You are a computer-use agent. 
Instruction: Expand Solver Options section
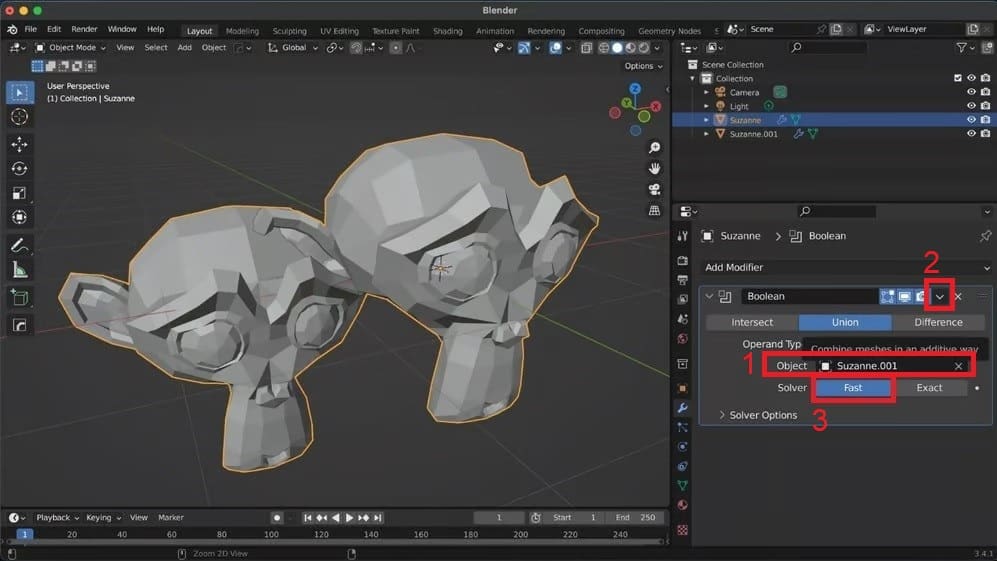coord(757,415)
